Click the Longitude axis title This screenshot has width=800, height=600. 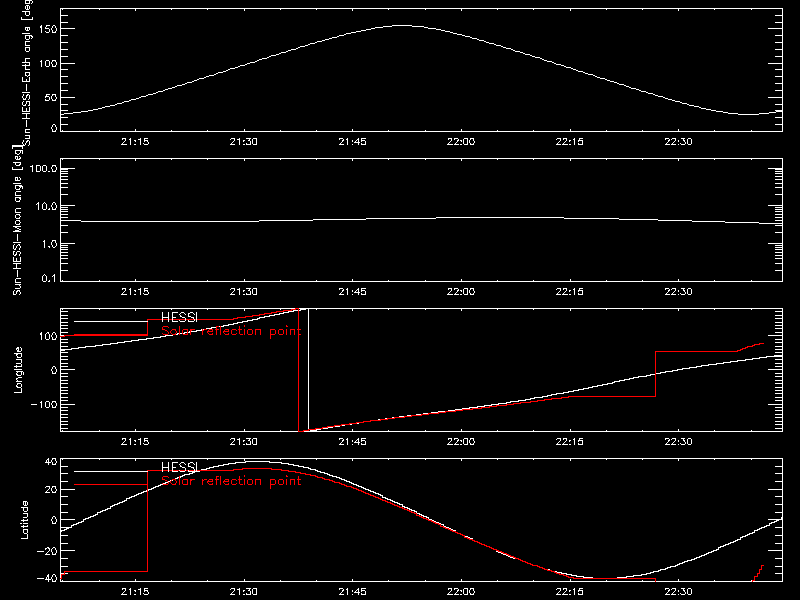pyautogui.click(x=18, y=370)
